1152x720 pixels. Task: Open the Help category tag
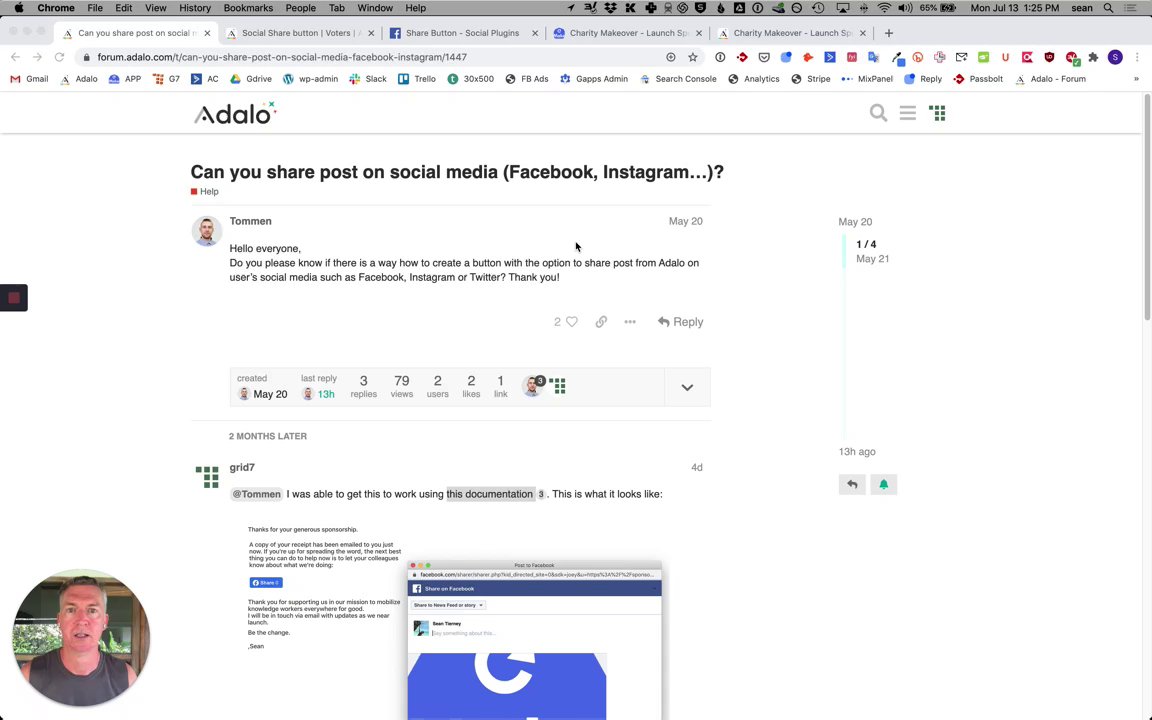204,192
